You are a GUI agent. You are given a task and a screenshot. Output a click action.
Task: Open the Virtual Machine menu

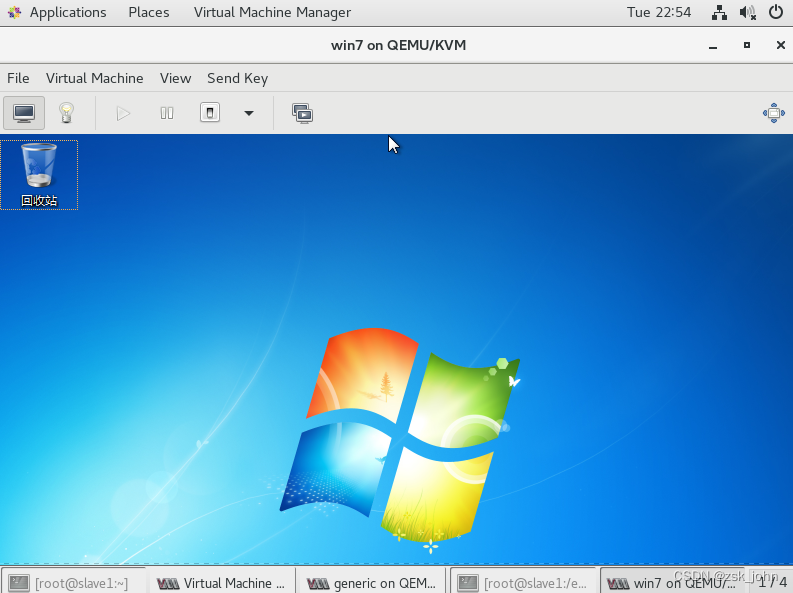(95, 78)
